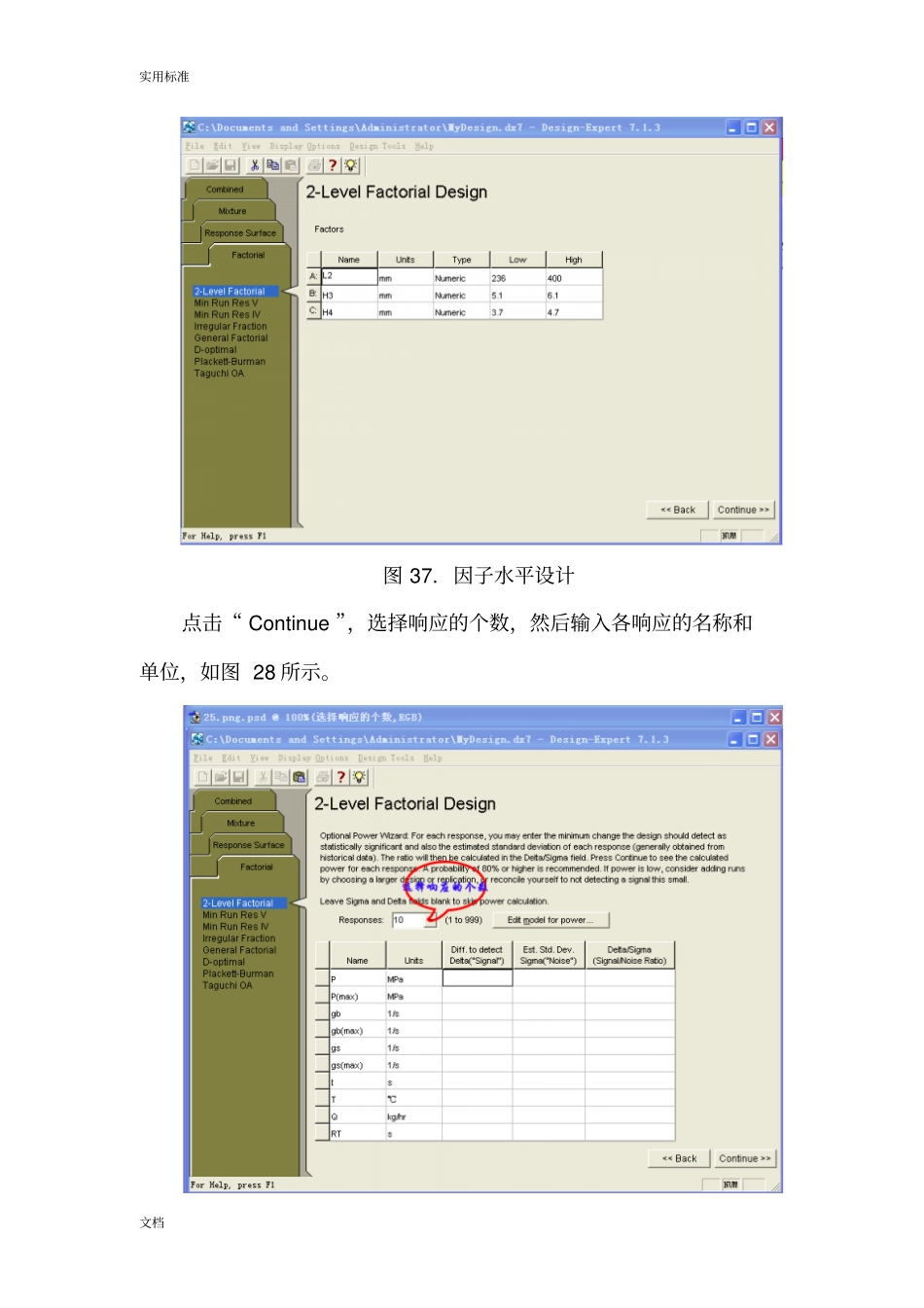This screenshot has width=924, height=1308.
Task: Open File menu in Factors window
Action: (195, 147)
